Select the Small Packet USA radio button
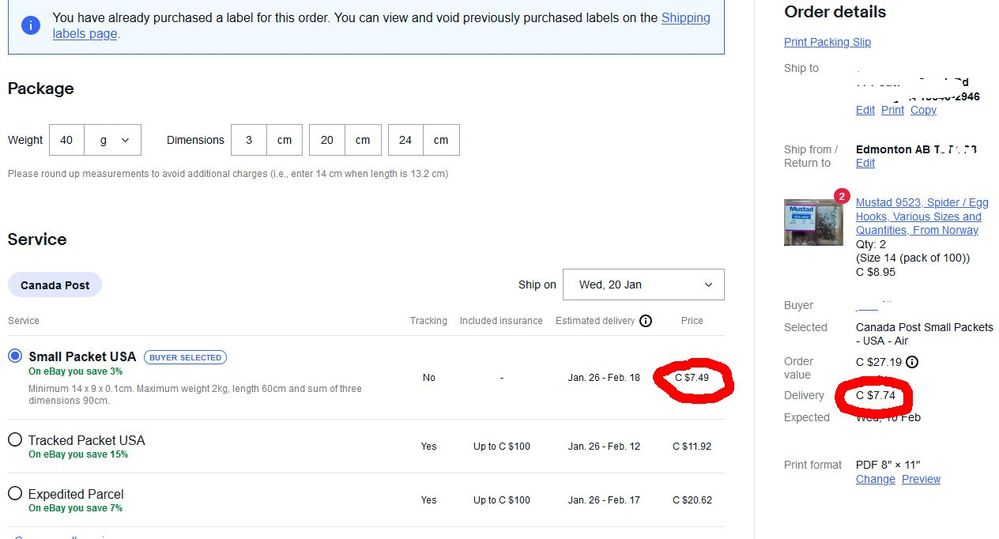Image resolution: width=999 pixels, height=539 pixels. tap(15, 356)
